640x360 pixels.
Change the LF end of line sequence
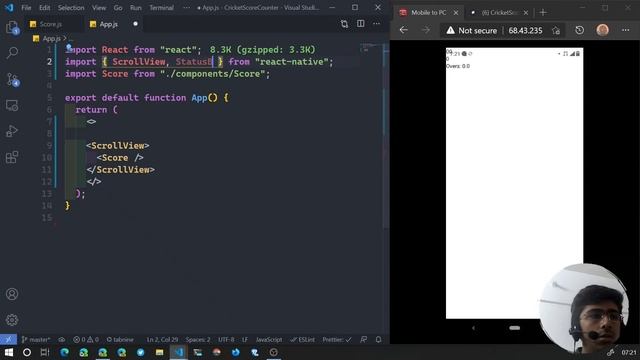(245, 340)
